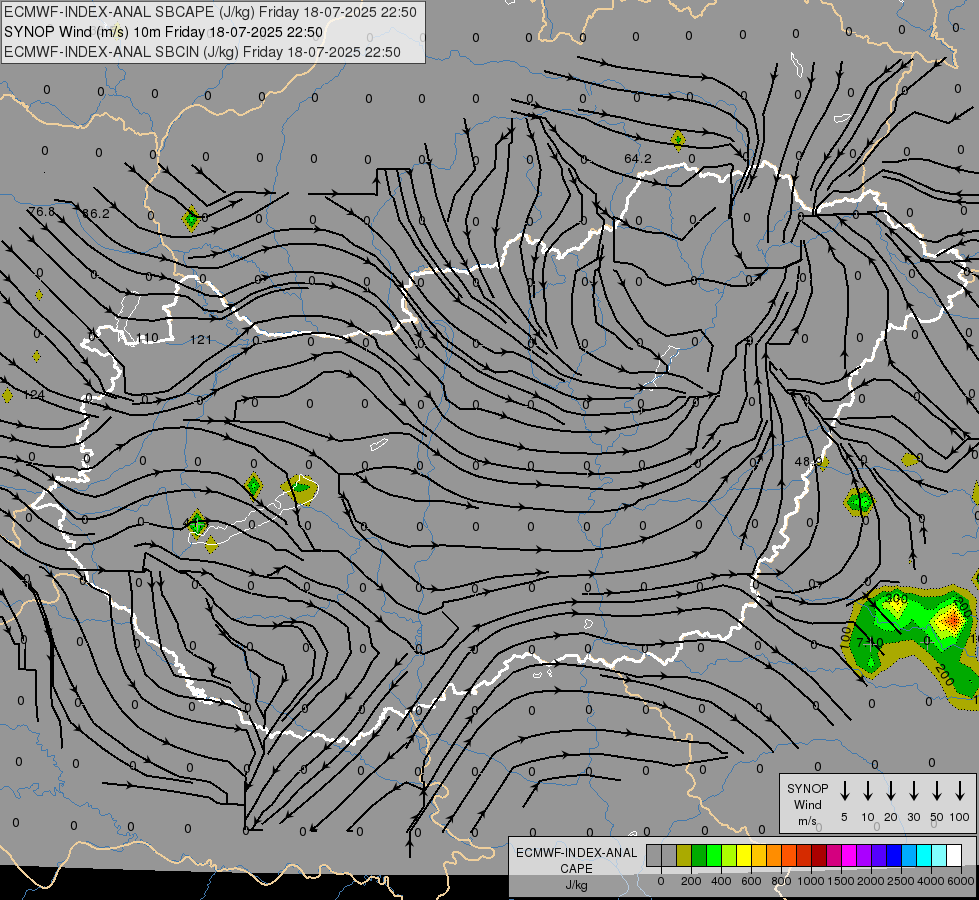This screenshot has height=900, width=979.
Task: Click the SBCIN title line at top
Action: (x=202, y=52)
